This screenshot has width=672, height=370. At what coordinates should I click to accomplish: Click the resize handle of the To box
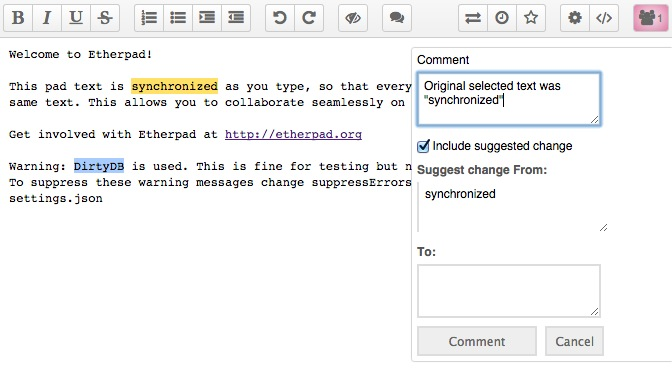[594, 311]
